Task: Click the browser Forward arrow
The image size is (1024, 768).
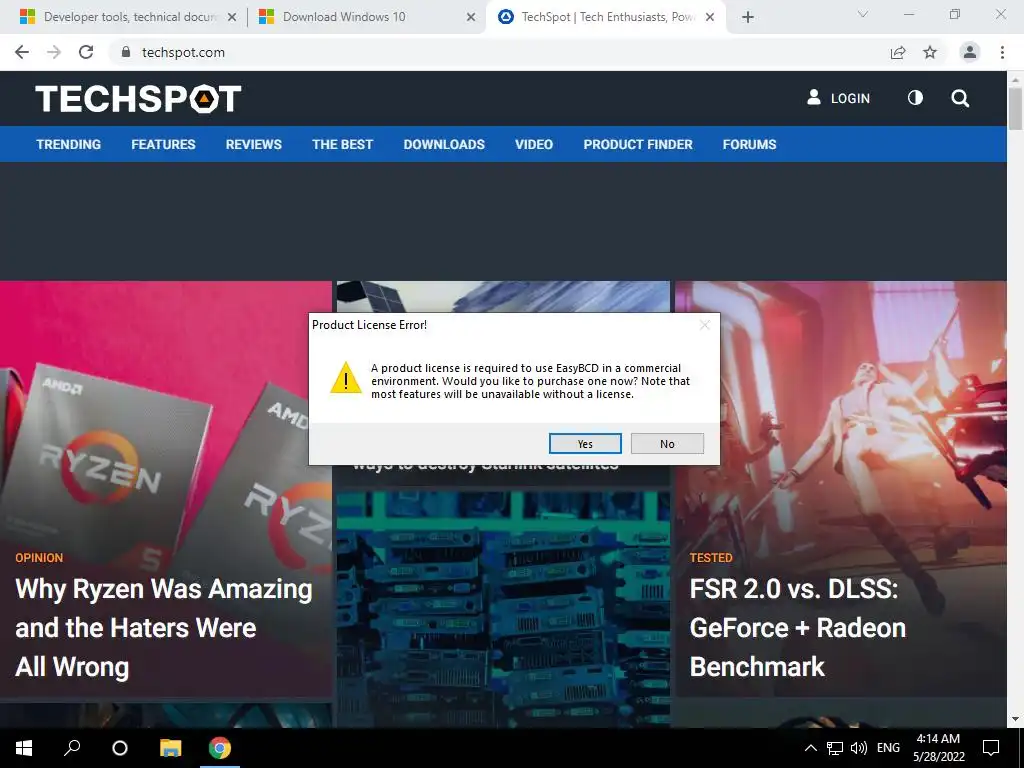Action: click(54, 52)
